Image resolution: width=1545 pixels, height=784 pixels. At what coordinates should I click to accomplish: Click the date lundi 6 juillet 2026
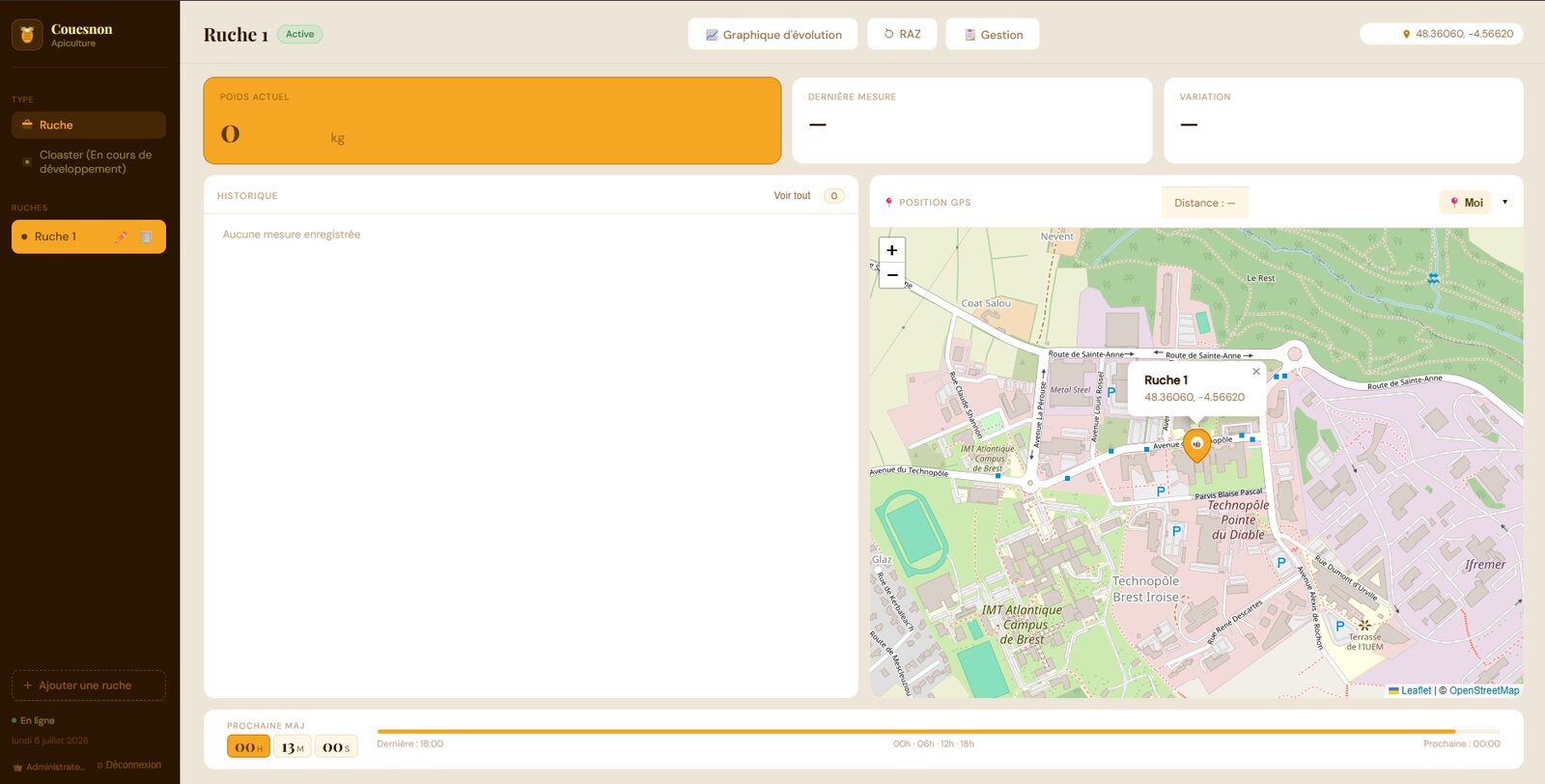(49, 741)
